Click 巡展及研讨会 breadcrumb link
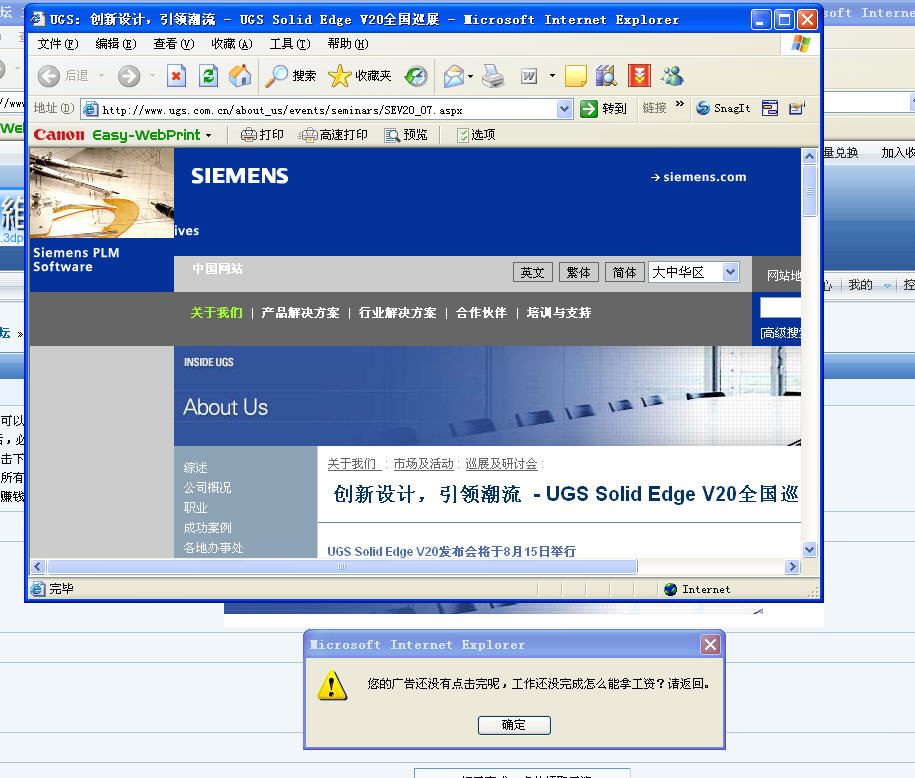 point(501,464)
